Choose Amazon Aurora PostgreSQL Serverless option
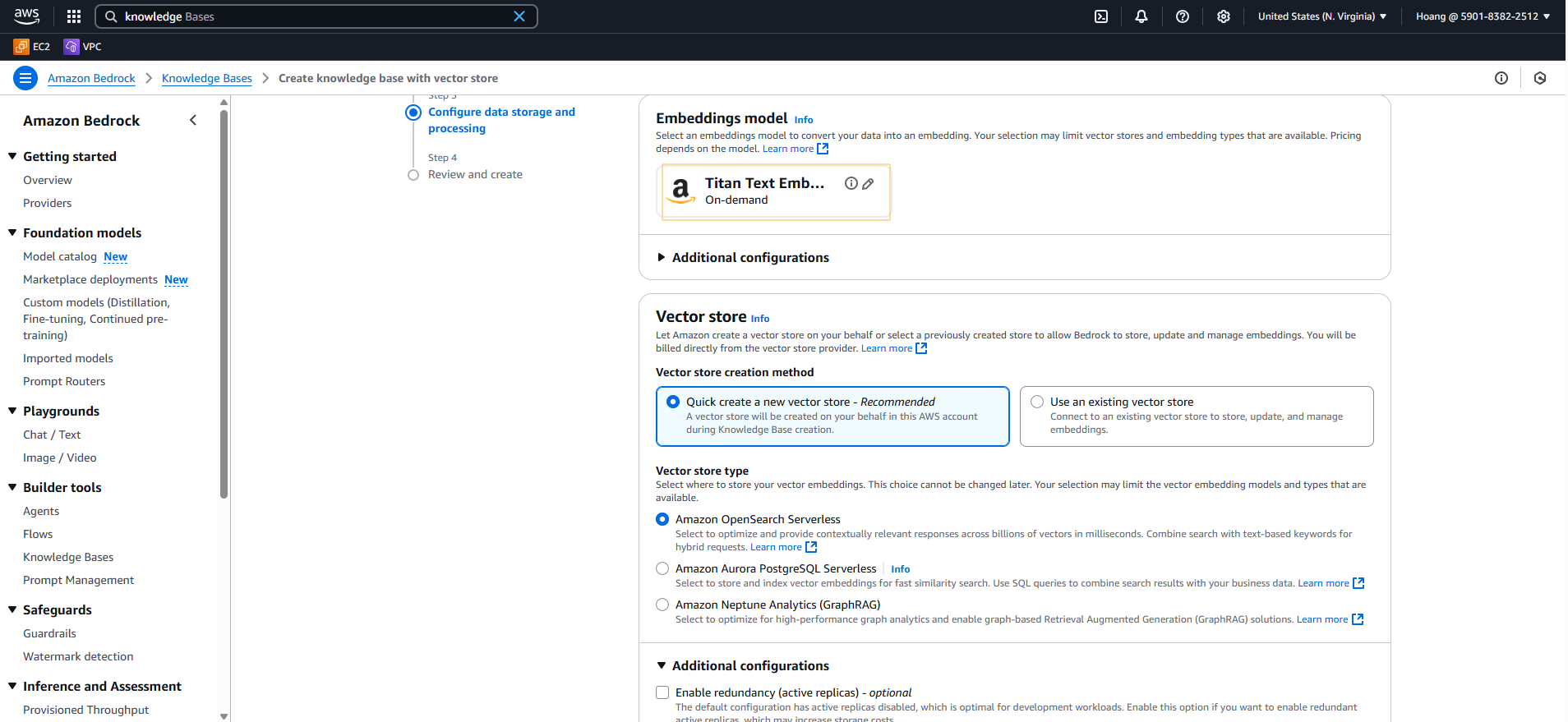Viewport: 1568px width, 722px height. 662,568
